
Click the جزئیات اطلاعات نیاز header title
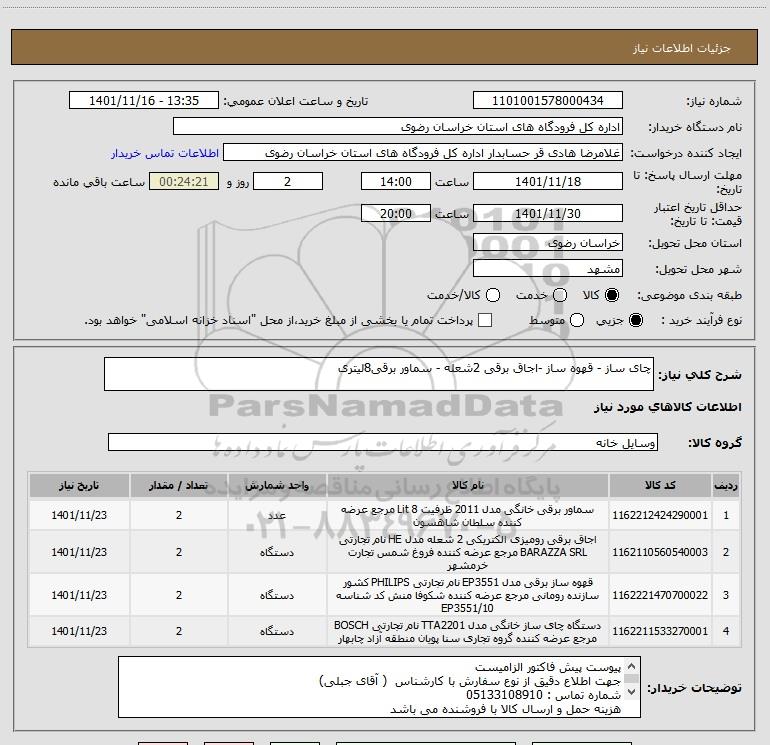pos(682,48)
